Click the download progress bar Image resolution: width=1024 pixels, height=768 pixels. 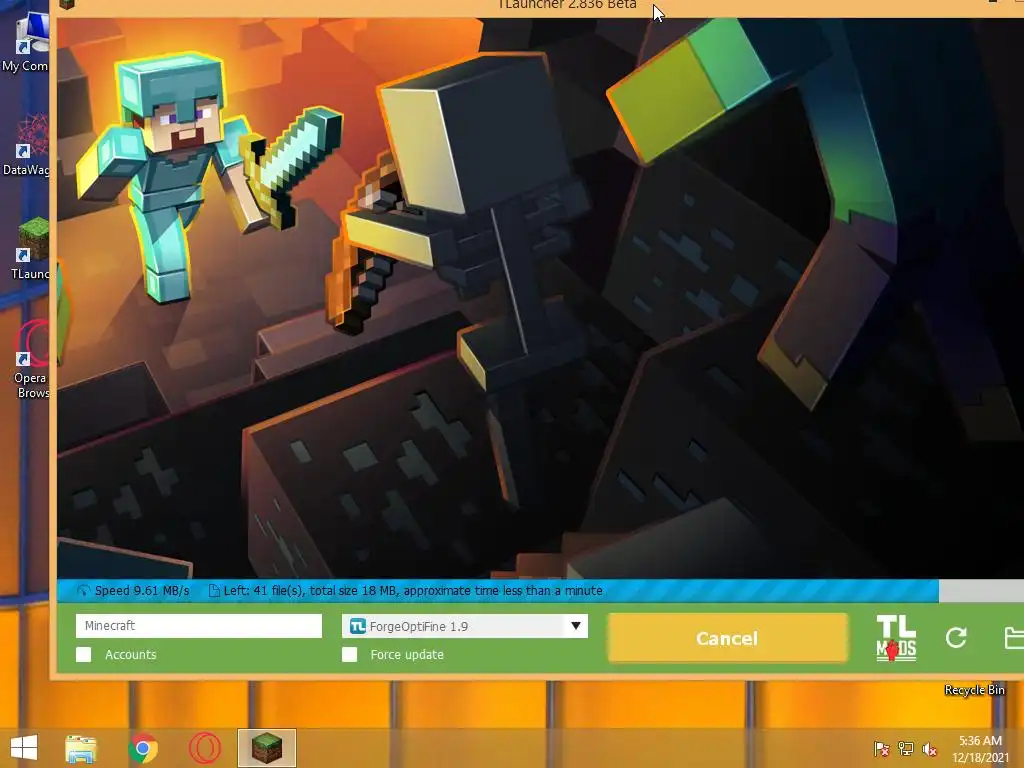click(540, 590)
